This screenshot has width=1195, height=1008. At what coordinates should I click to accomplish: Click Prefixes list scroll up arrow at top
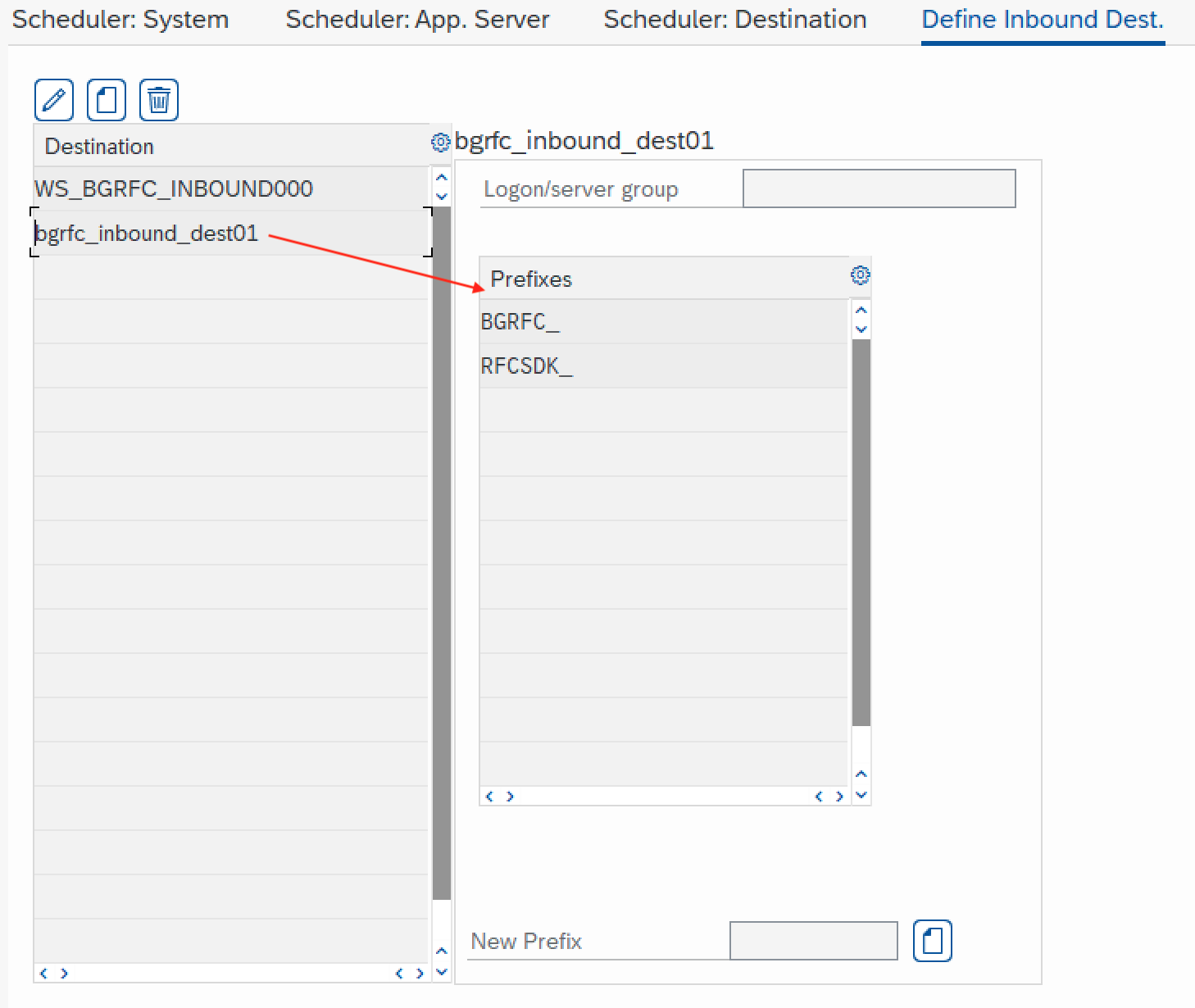(x=861, y=310)
